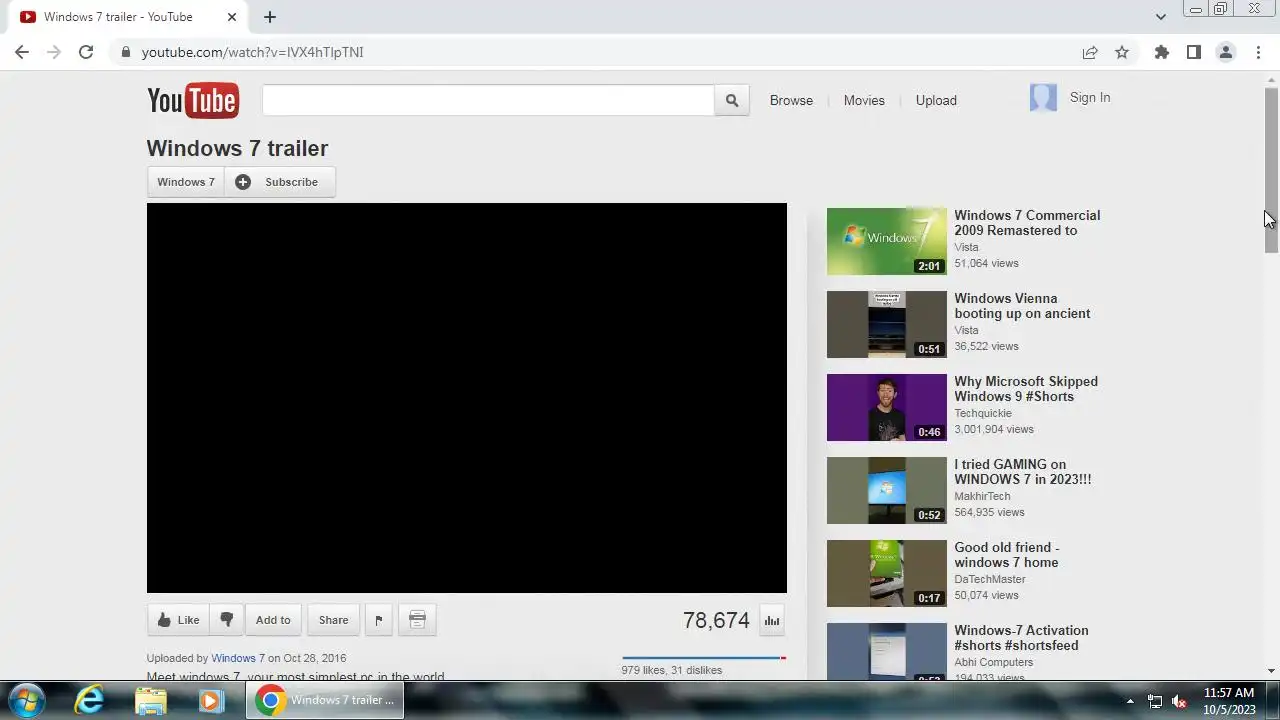Open Chrome three-dot menu
Viewport: 1280px width, 720px height.
pyautogui.click(x=1258, y=52)
